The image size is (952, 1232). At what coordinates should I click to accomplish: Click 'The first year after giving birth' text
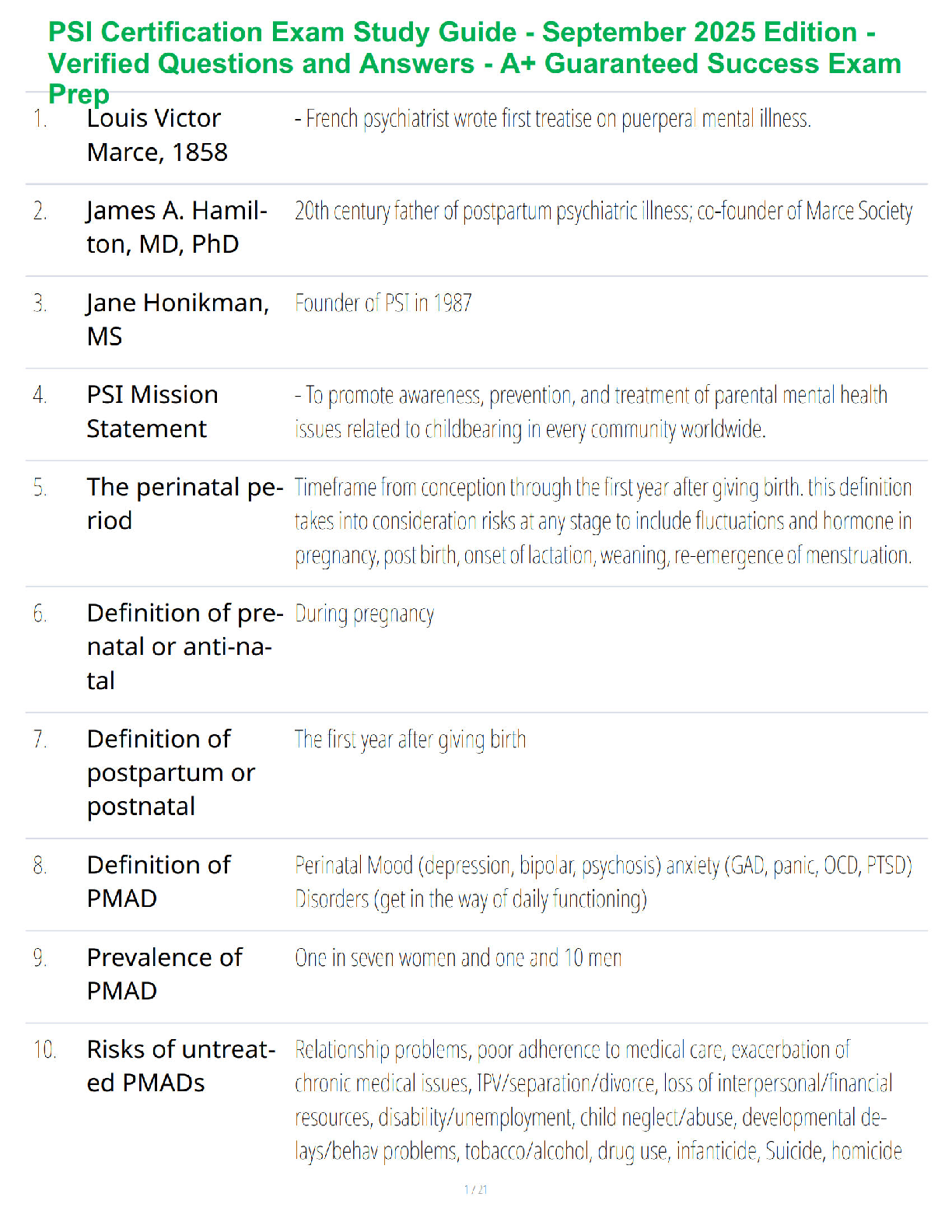coord(410,740)
